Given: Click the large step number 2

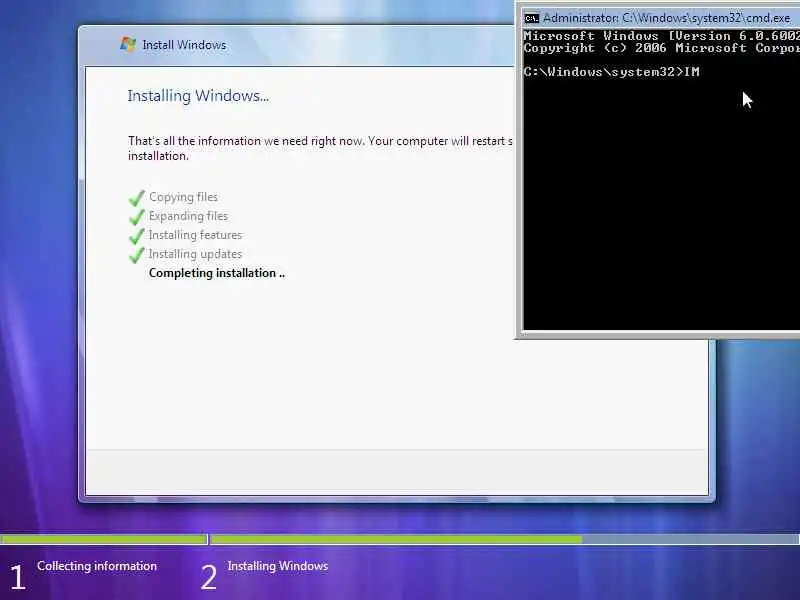Looking at the screenshot, I should point(208,577).
